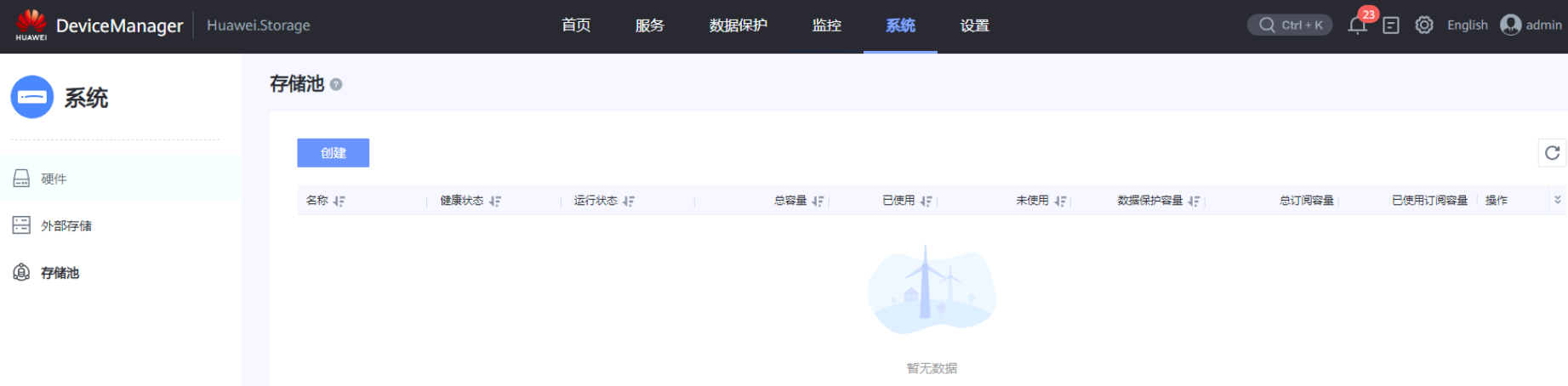
Task: Sort by 名称 column sort icon
Action: coord(339,202)
